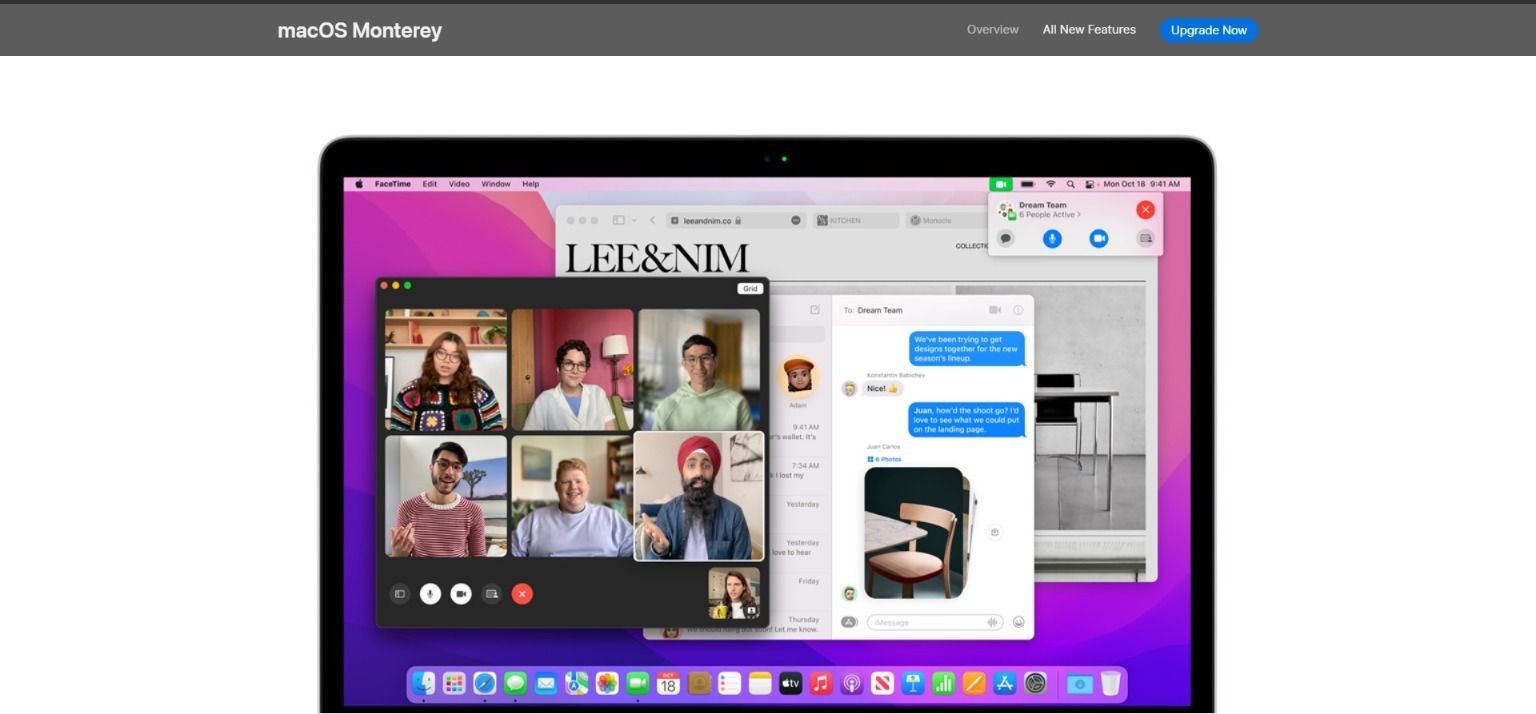Screen dimensions: 1536x714
Task: Open System Preferences in the Dock
Action: [x=1035, y=683]
